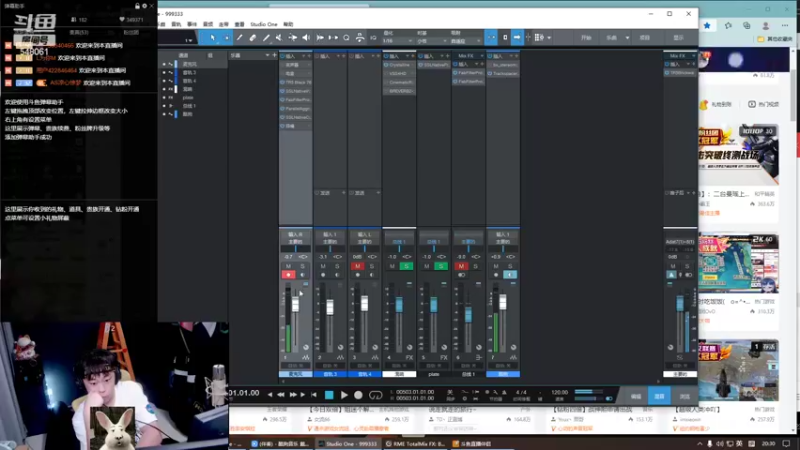800x450 pixels.
Task: Select the Arrow tool in Studio One toolbar
Action: [213, 38]
